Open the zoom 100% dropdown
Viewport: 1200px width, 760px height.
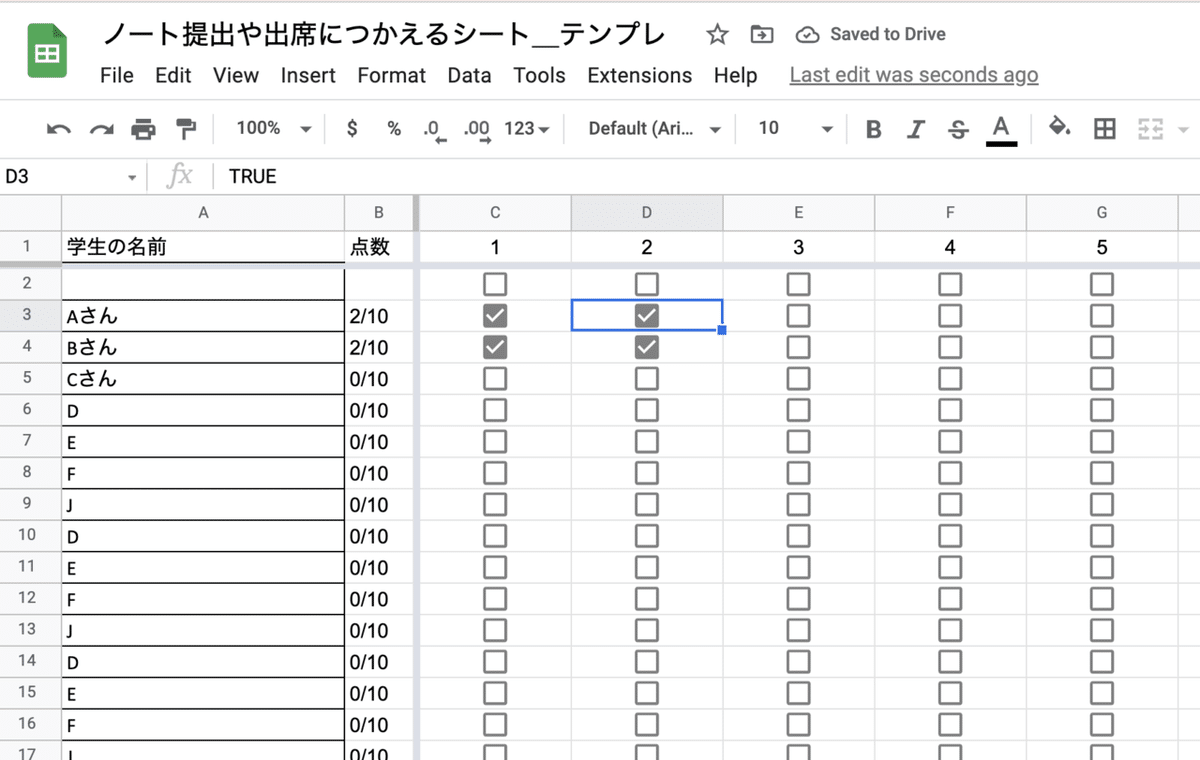pos(274,128)
